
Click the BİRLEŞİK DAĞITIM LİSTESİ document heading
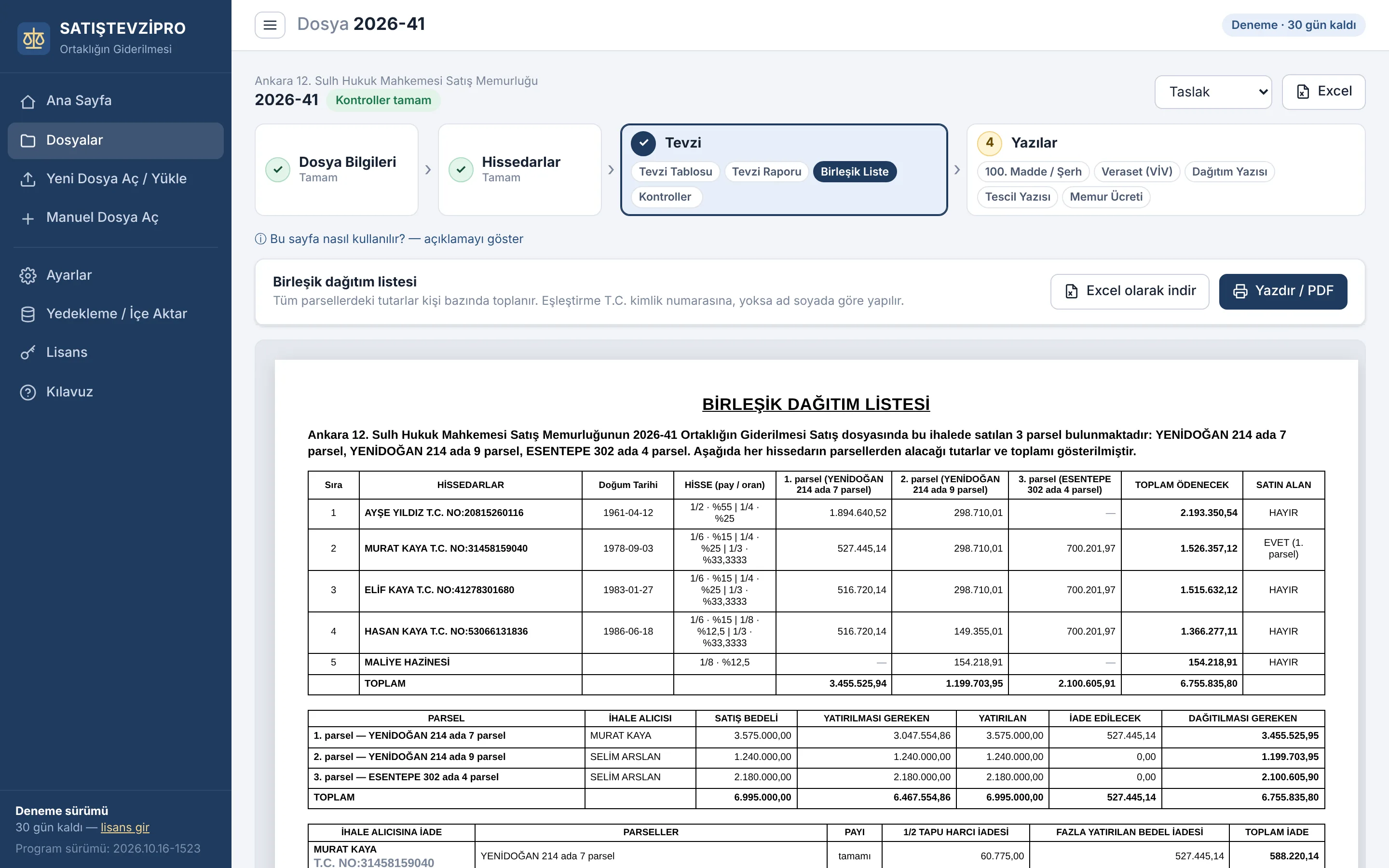pos(816,404)
